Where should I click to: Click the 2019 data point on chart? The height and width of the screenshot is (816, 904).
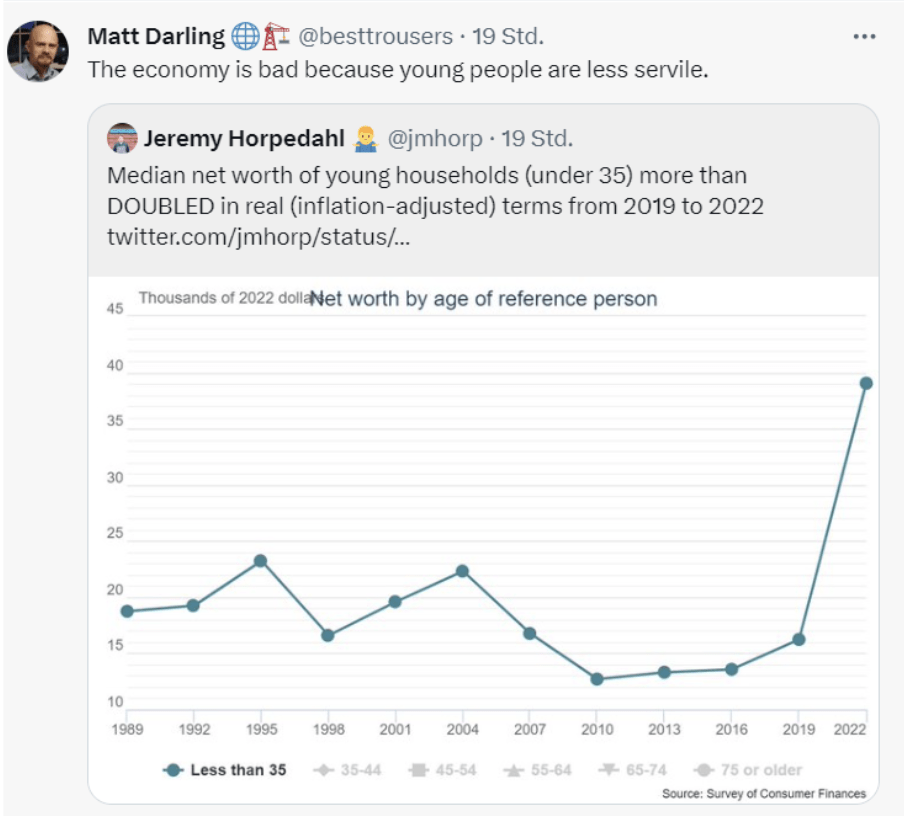point(799,639)
